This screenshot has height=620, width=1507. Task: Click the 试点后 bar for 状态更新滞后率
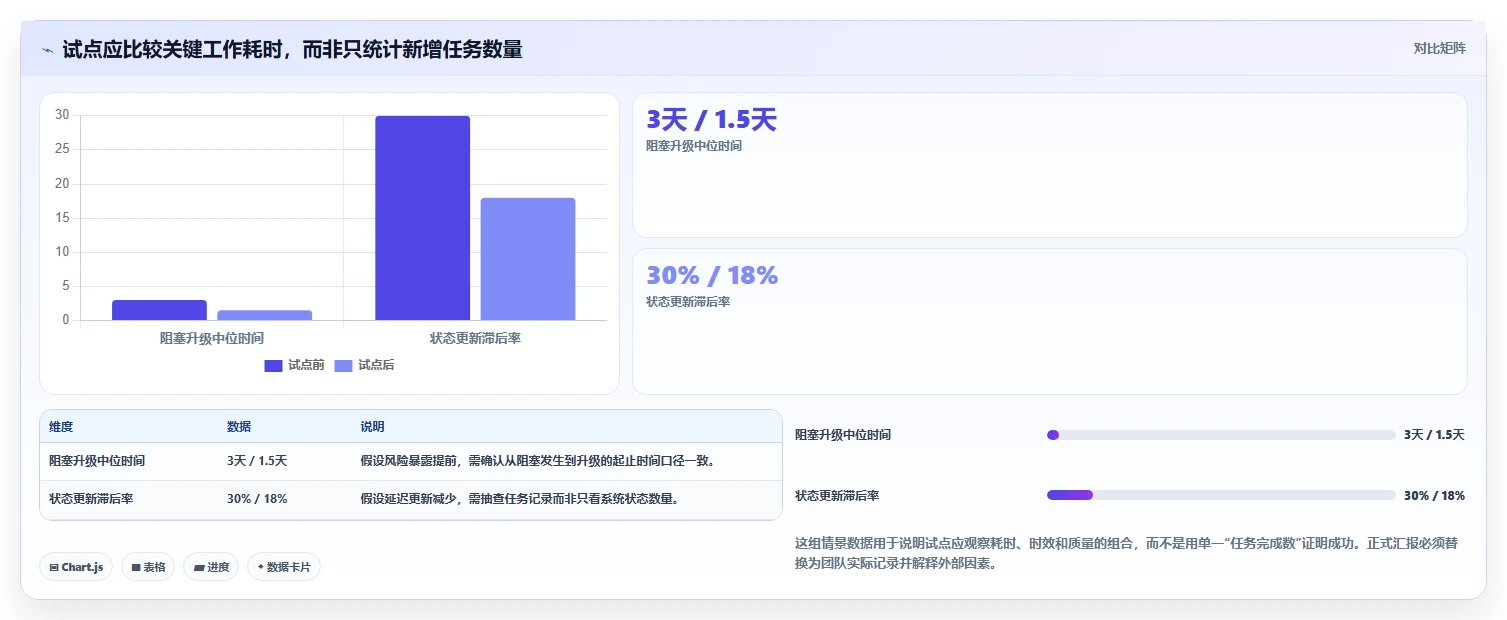(528, 259)
